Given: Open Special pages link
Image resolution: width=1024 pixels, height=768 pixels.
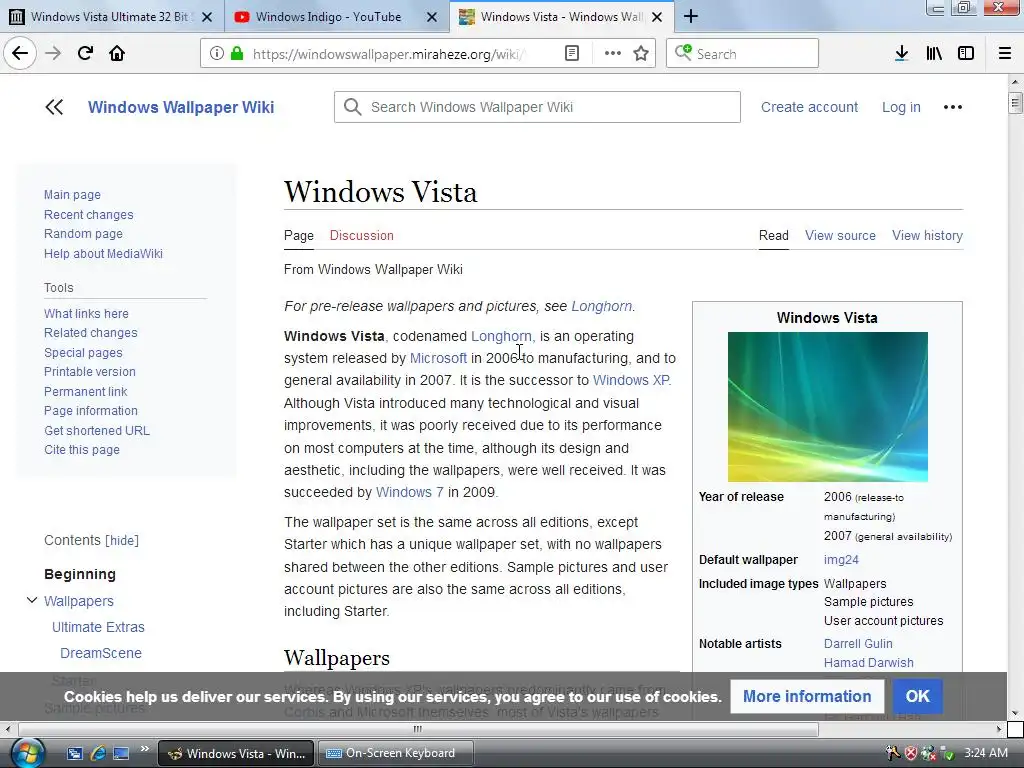Looking at the screenshot, I should coord(83,352).
